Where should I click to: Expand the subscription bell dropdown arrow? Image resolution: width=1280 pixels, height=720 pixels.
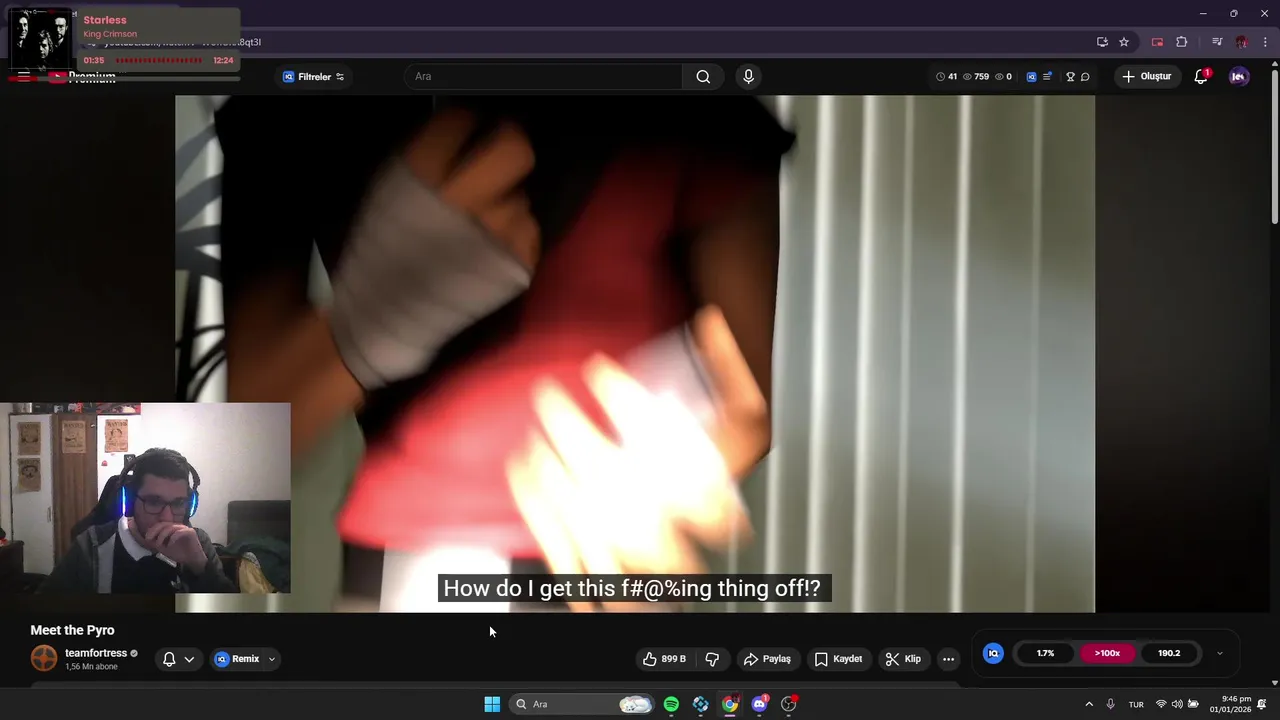(x=189, y=659)
